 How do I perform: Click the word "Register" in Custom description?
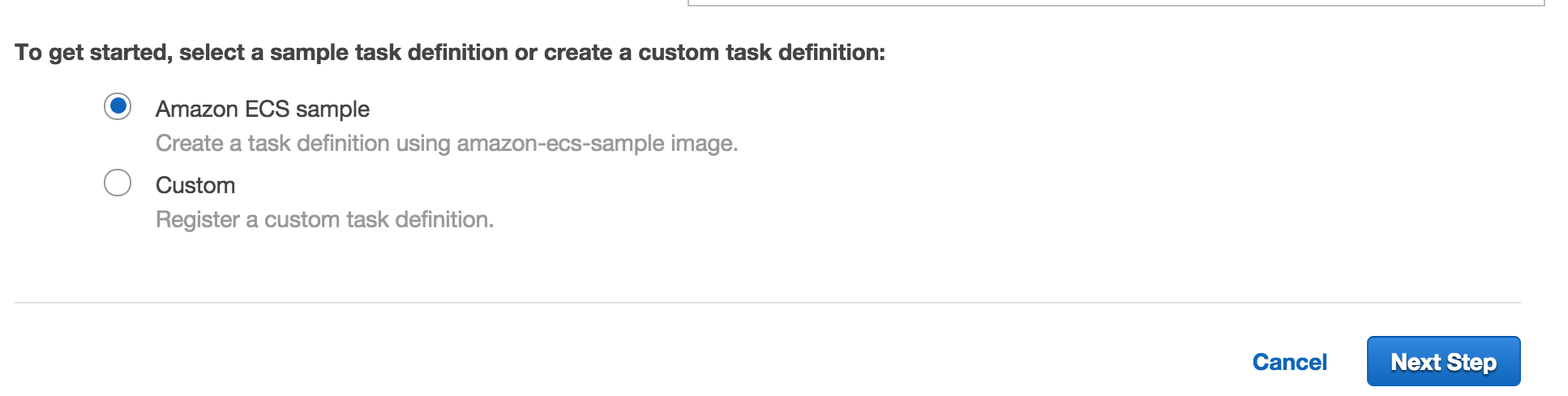click(197, 220)
